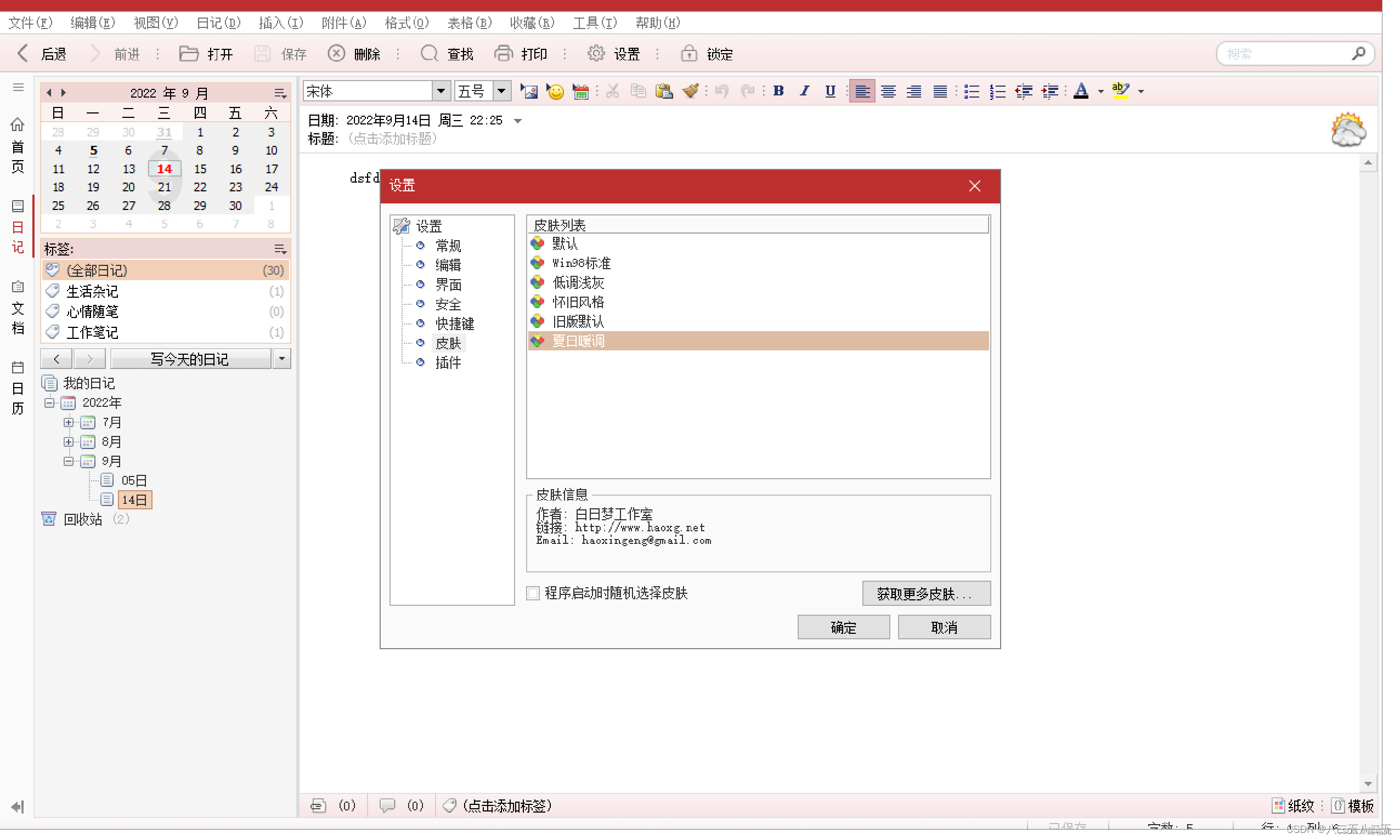Select 皮肤 from settings left panel
This screenshot has width=1400, height=840.
coord(448,343)
